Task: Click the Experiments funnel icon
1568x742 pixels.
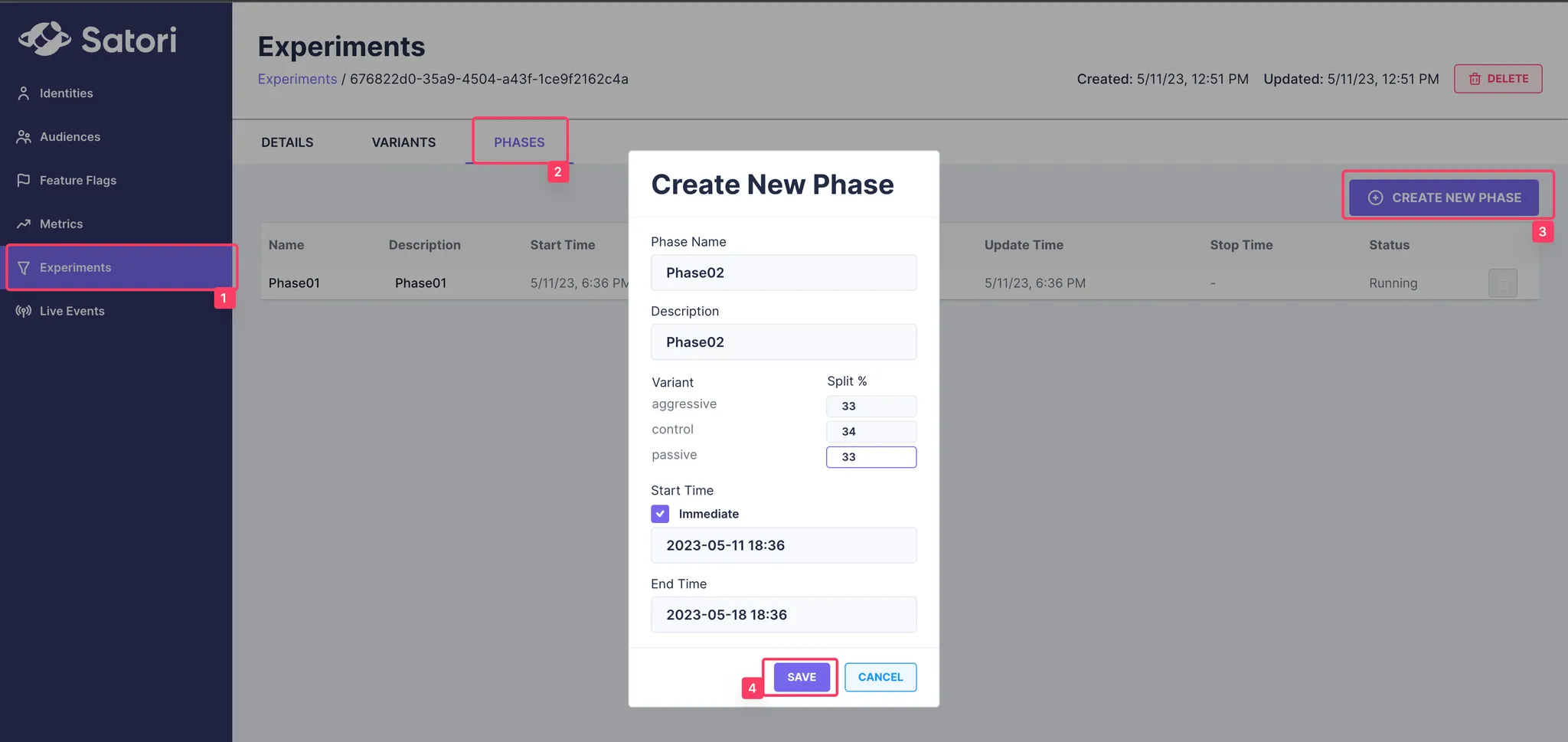Action: [x=24, y=268]
